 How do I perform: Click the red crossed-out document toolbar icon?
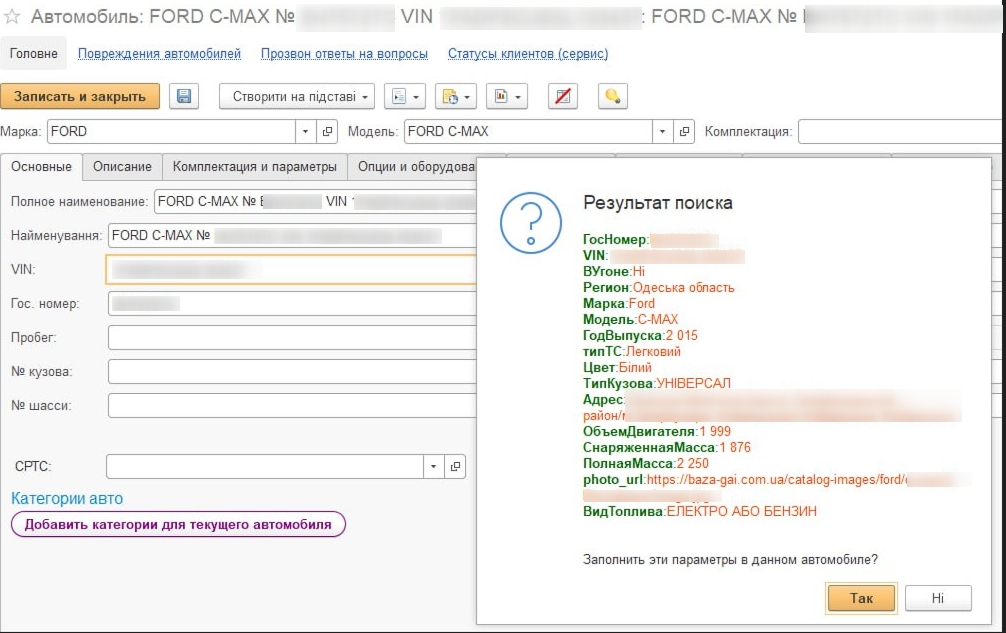point(564,96)
